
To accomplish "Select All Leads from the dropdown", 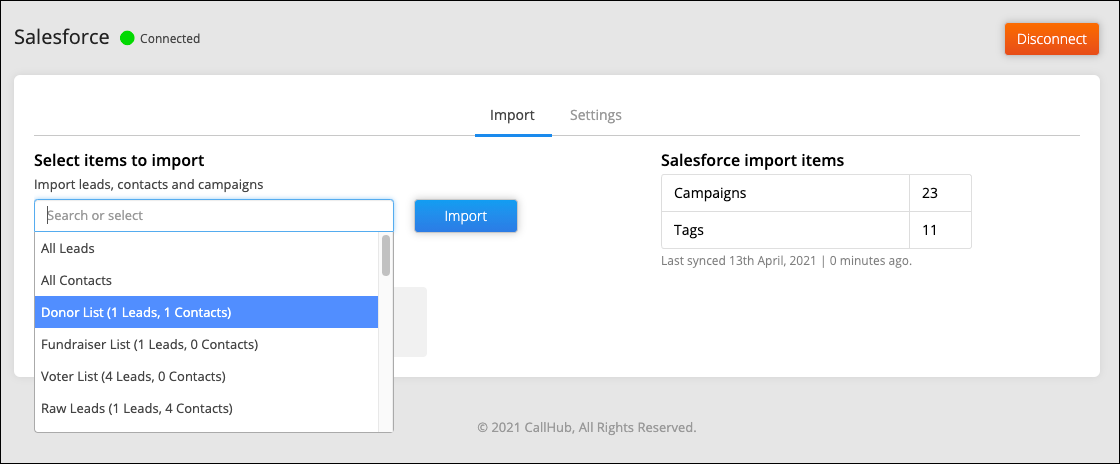I will click(x=206, y=249).
